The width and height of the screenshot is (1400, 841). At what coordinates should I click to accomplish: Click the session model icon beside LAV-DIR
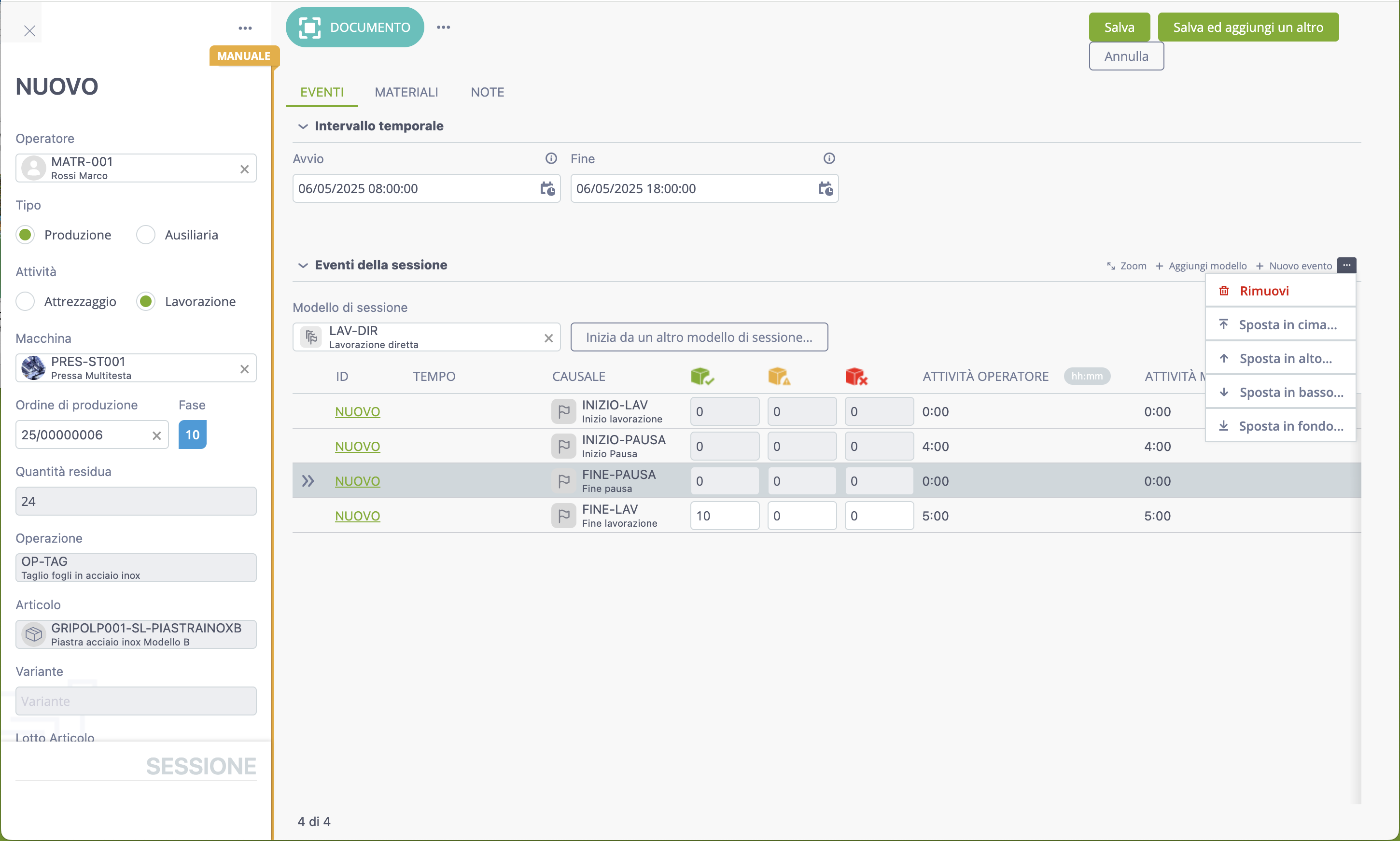tap(310, 337)
